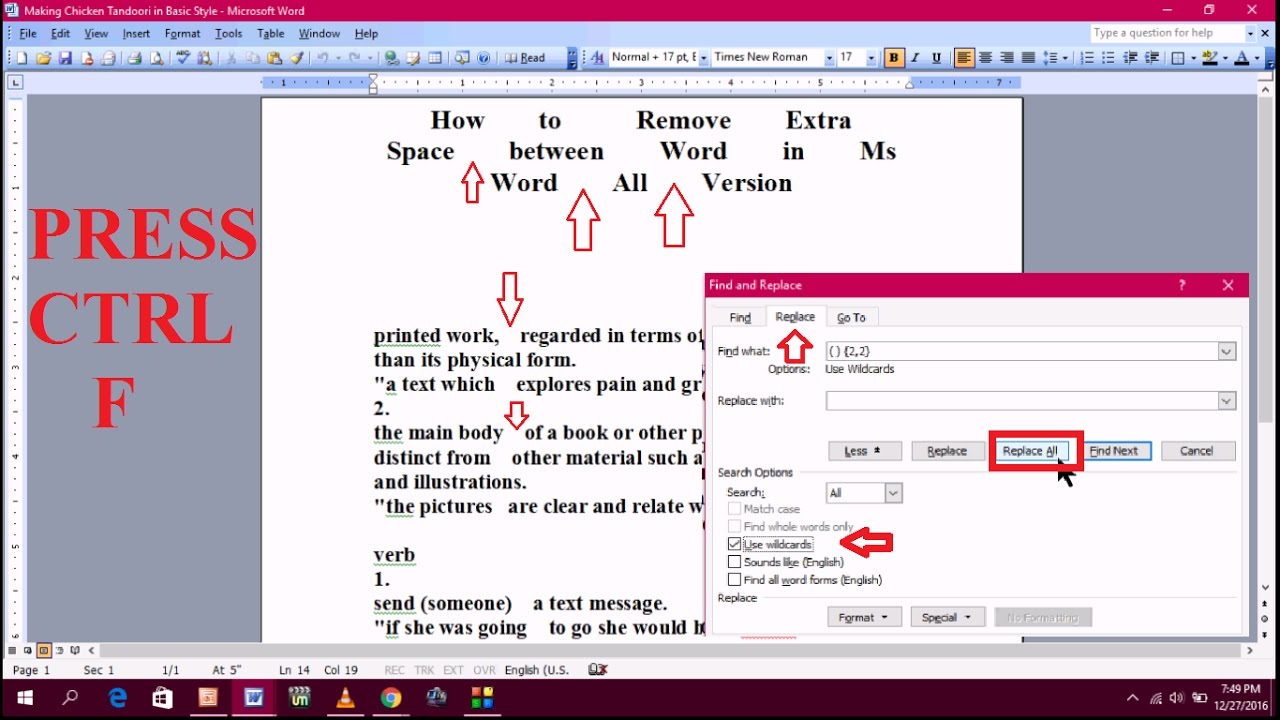Increase the paragraph indent
The image size is (1280, 720).
[1151, 58]
